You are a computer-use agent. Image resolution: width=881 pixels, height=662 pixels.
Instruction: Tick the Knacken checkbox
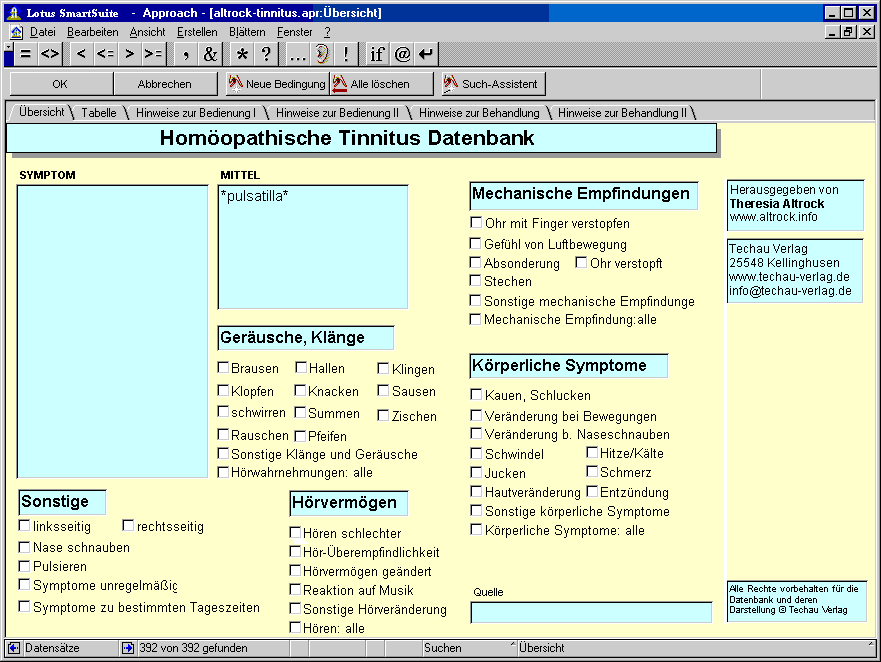coord(301,391)
